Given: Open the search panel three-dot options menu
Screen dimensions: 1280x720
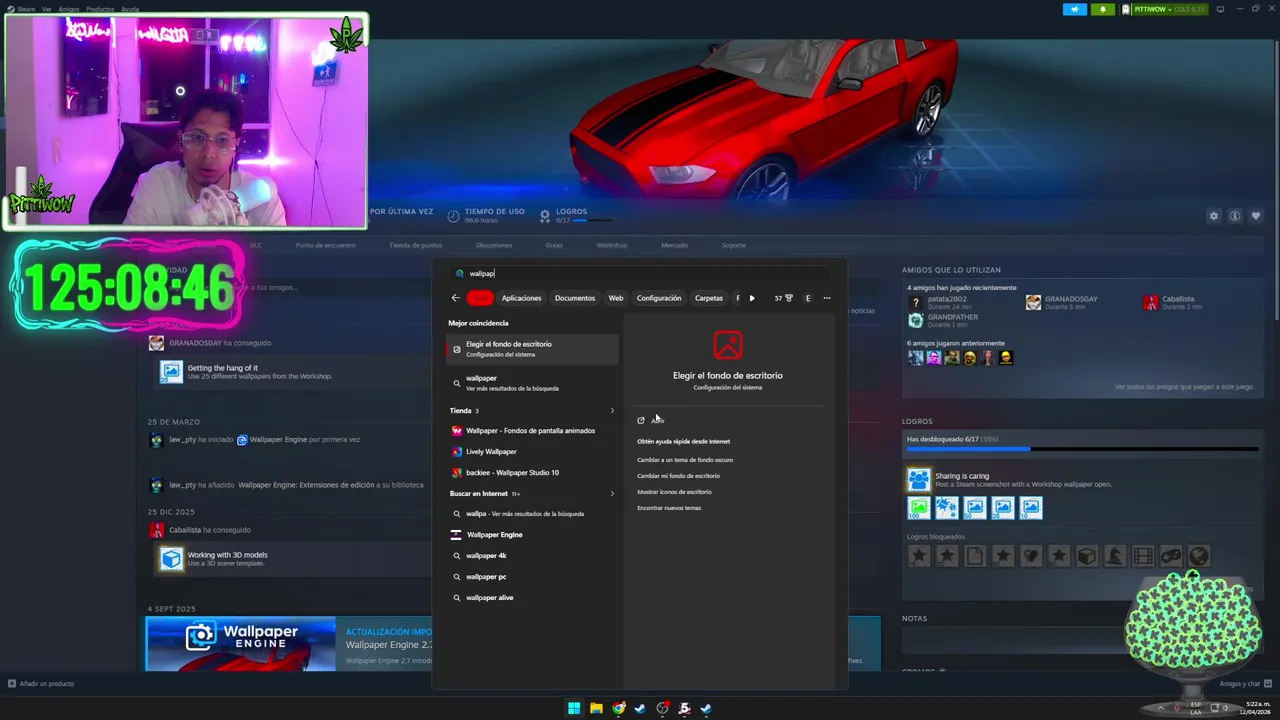Looking at the screenshot, I should pyautogui.click(x=827, y=298).
